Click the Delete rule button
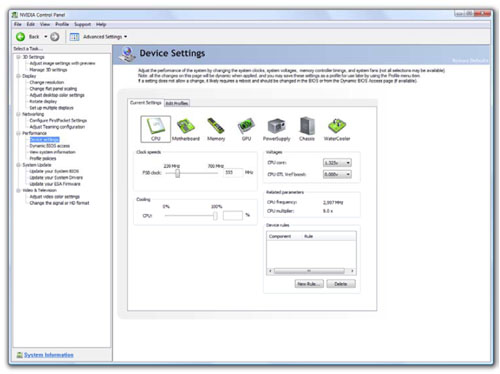Viewport: 500px width, 374px height. pos(341,284)
